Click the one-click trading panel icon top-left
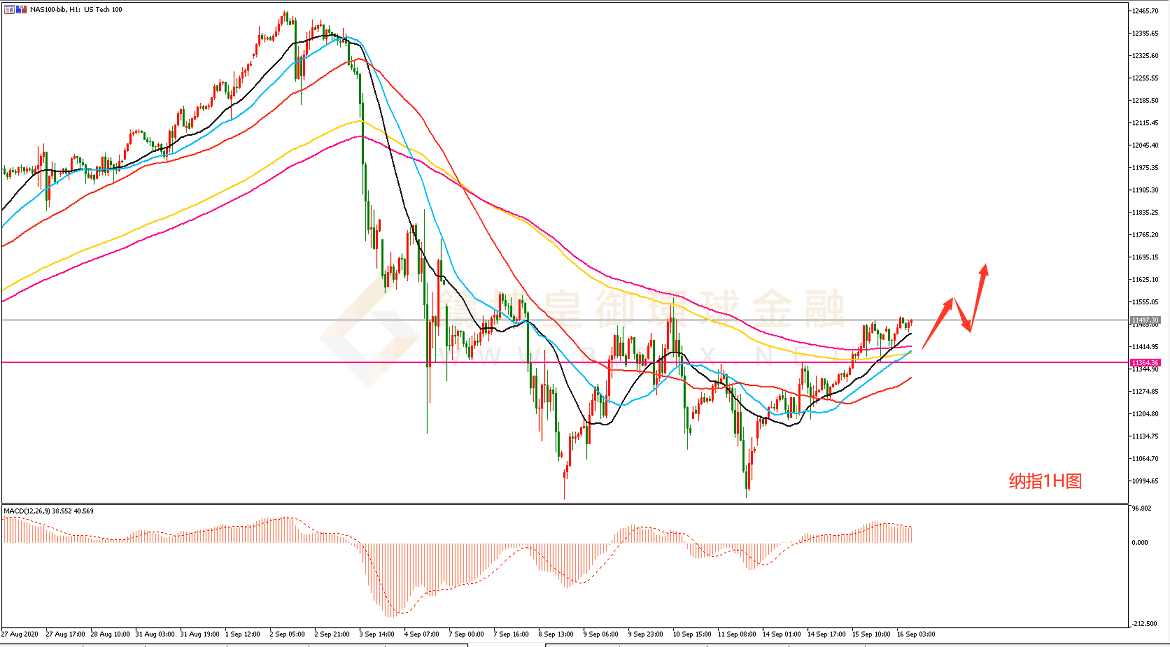This screenshot has width=1170, height=647. click(x=9, y=8)
